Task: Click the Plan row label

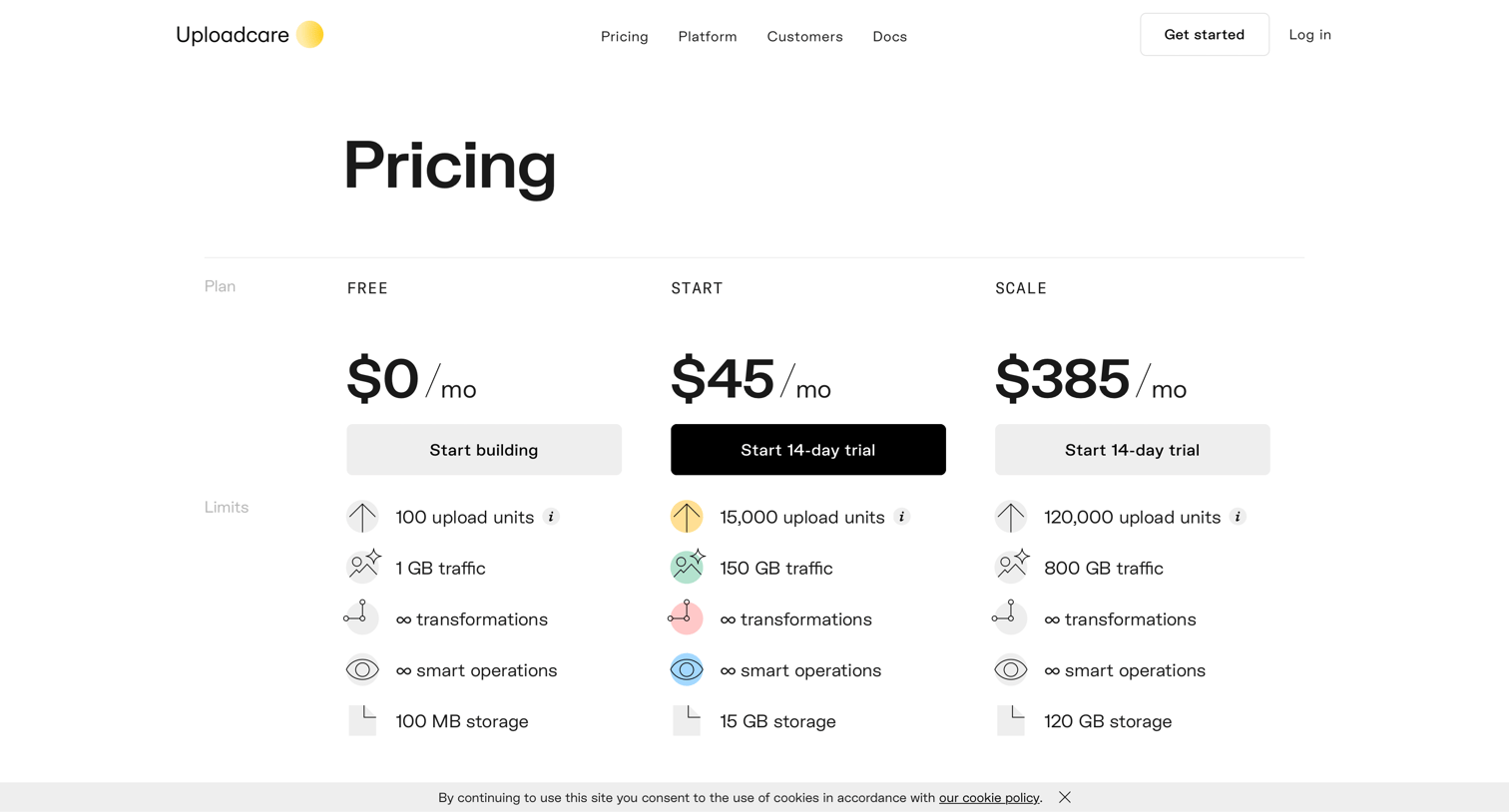Action: [x=220, y=286]
